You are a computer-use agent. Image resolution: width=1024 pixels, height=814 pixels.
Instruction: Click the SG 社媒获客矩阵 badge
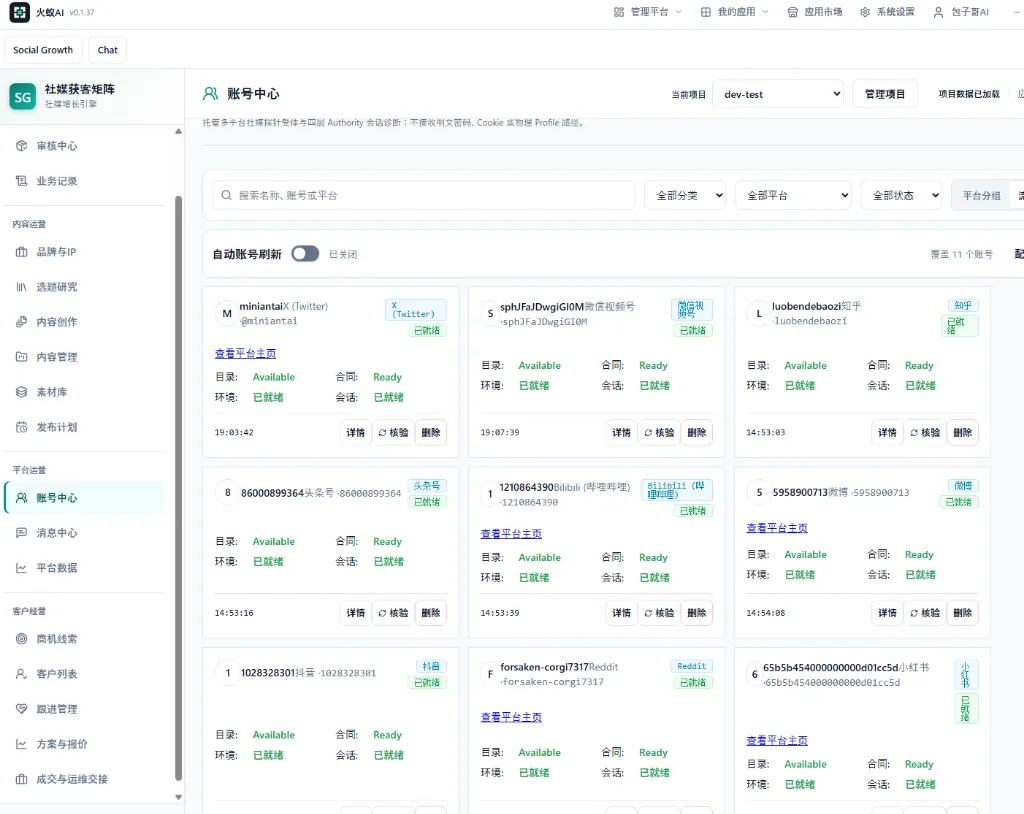[x=23, y=97]
